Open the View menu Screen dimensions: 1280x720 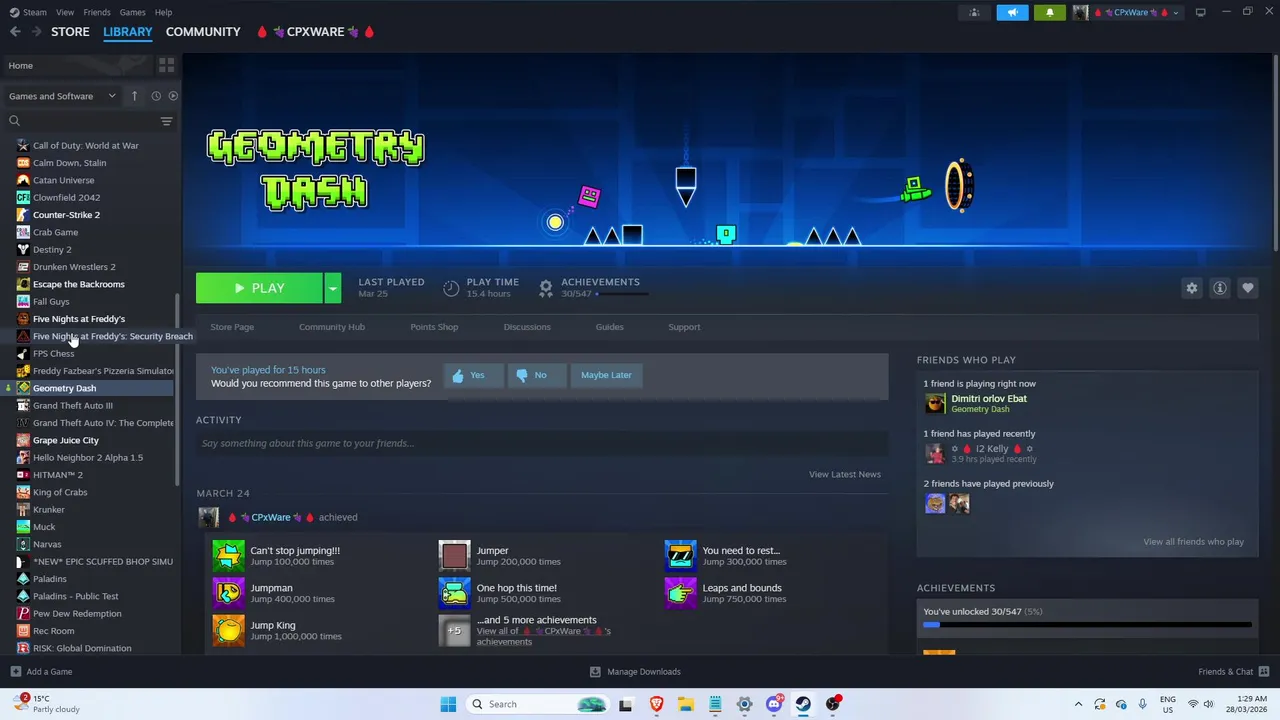[65, 12]
